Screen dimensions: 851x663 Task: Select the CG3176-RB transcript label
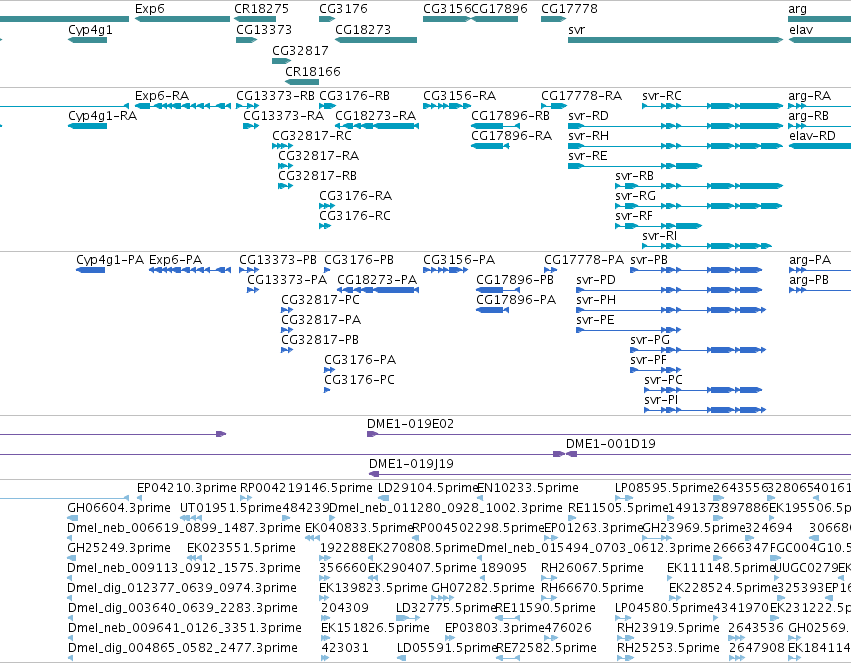click(354, 95)
